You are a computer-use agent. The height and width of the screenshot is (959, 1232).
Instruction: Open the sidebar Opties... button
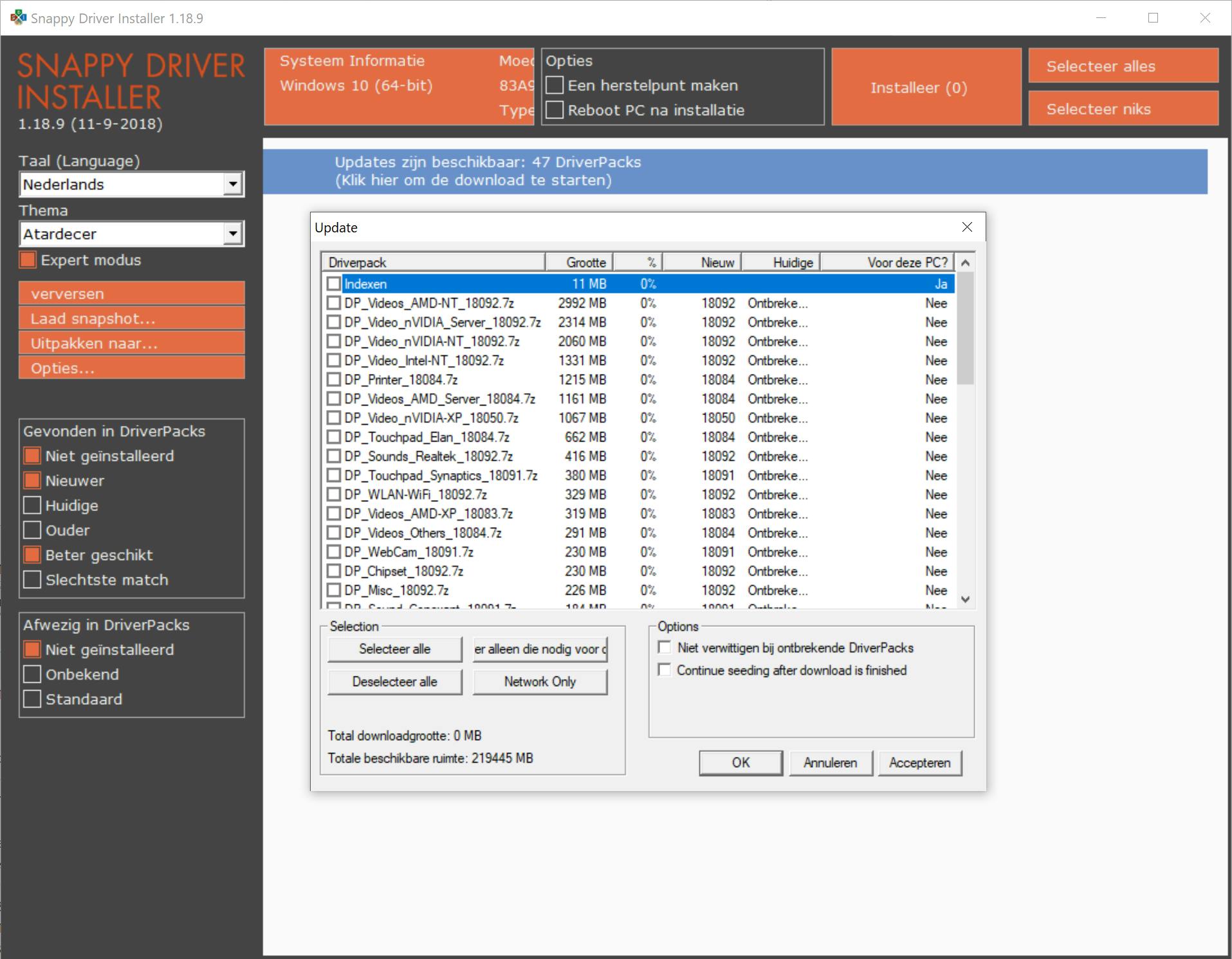tap(132, 368)
